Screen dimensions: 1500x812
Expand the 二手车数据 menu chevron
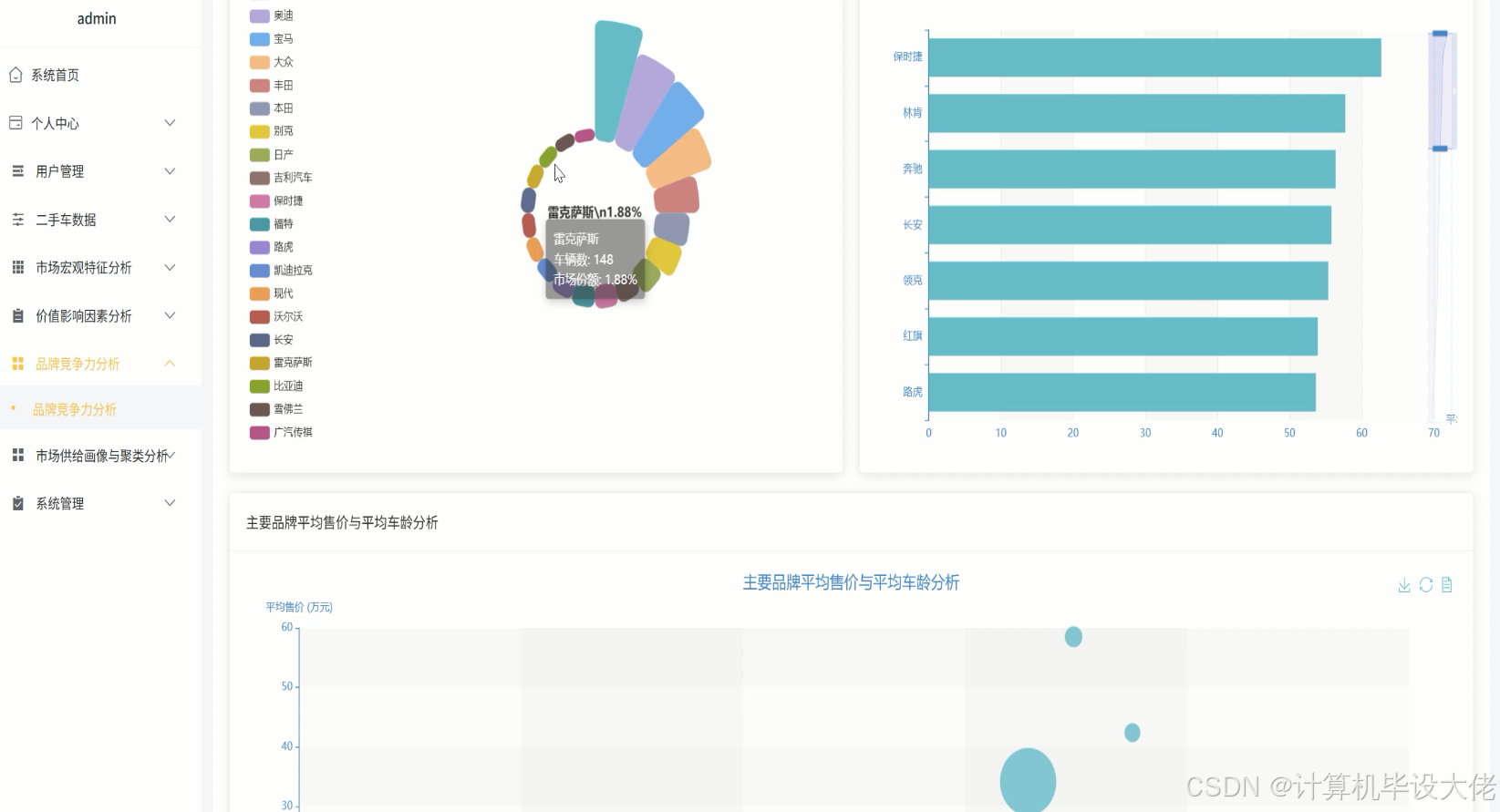[170, 220]
